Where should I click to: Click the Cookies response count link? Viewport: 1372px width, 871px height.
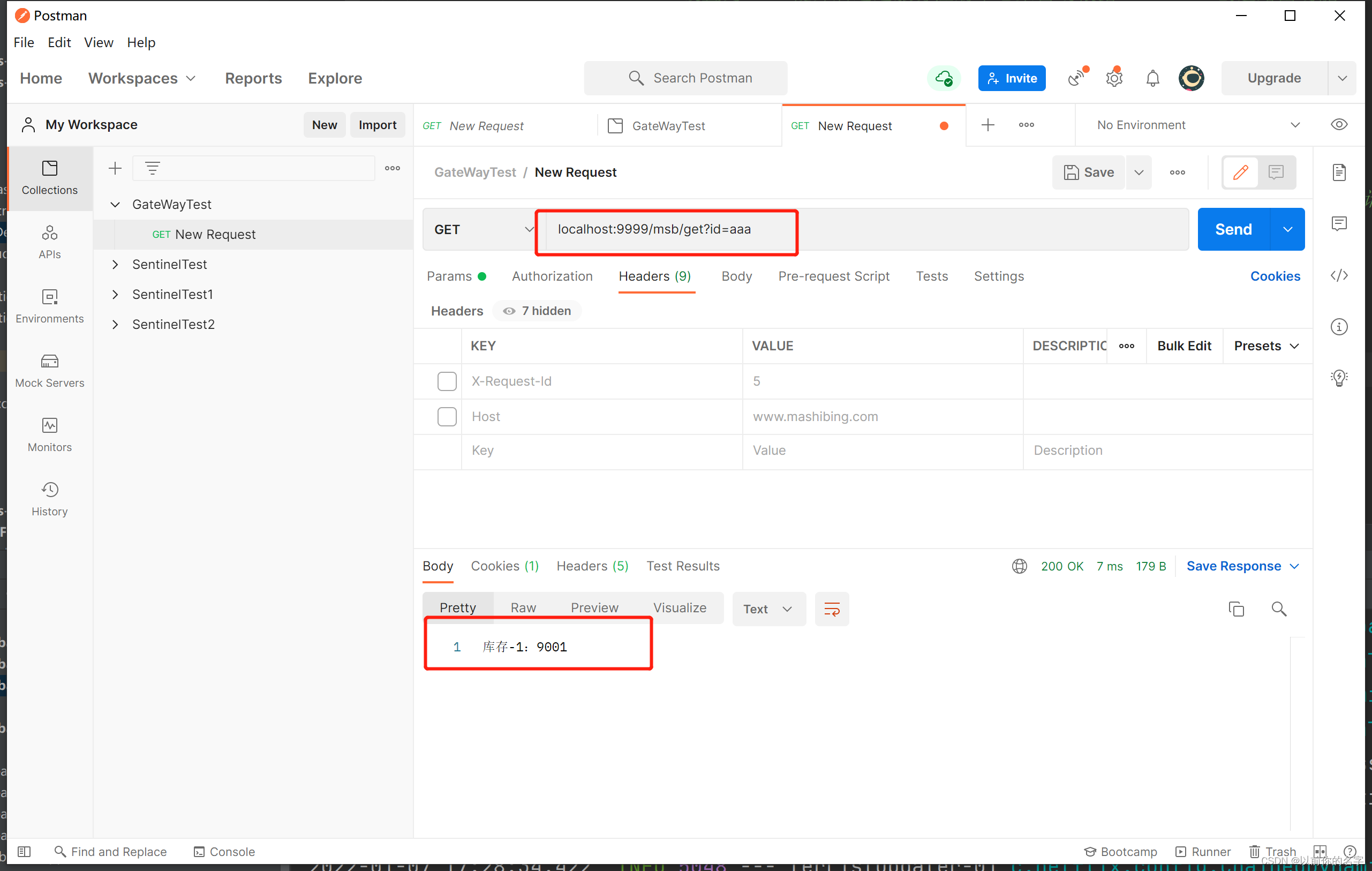click(505, 566)
